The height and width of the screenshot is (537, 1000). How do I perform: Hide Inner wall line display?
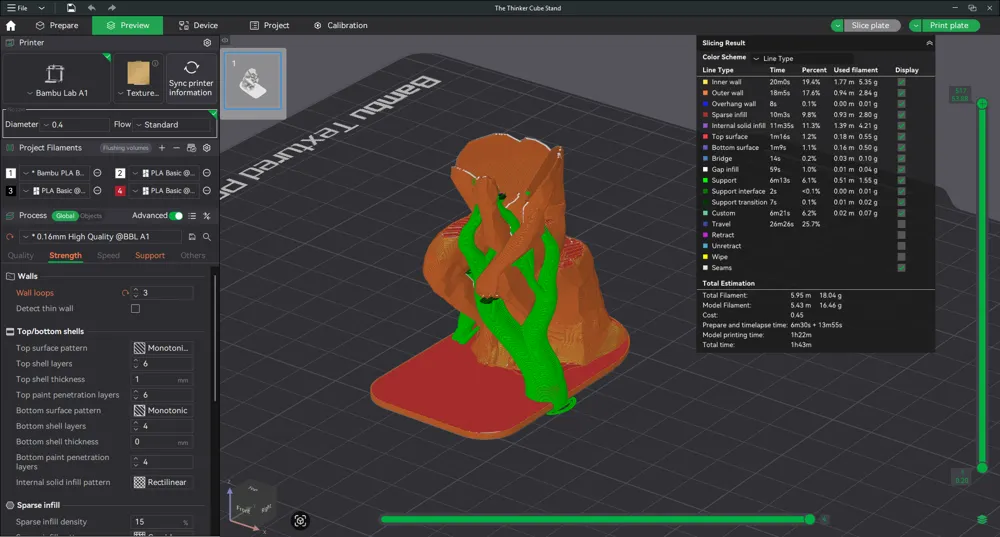pyautogui.click(x=901, y=82)
